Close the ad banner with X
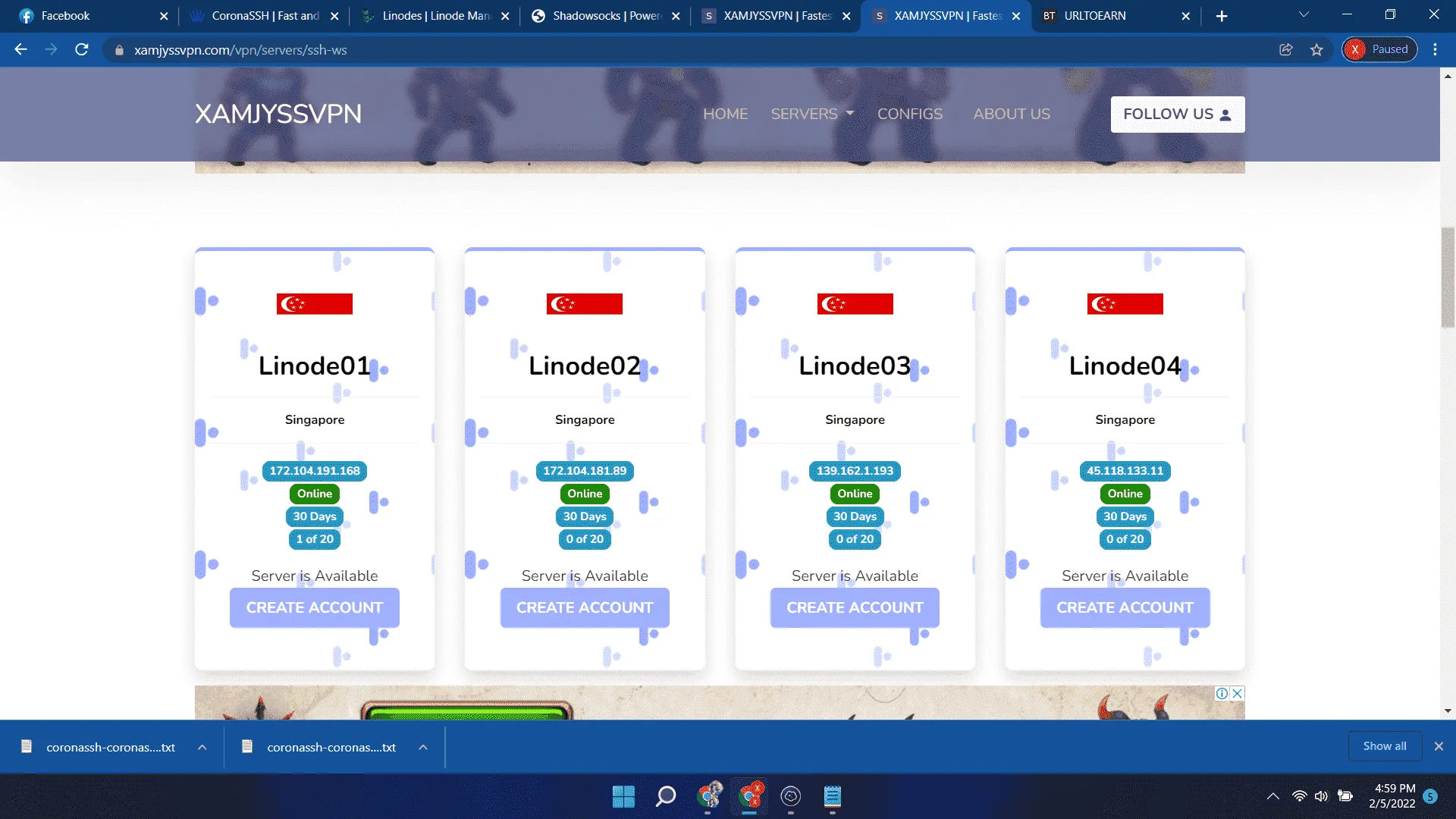This screenshot has width=1456, height=819. pyautogui.click(x=1238, y=693)
